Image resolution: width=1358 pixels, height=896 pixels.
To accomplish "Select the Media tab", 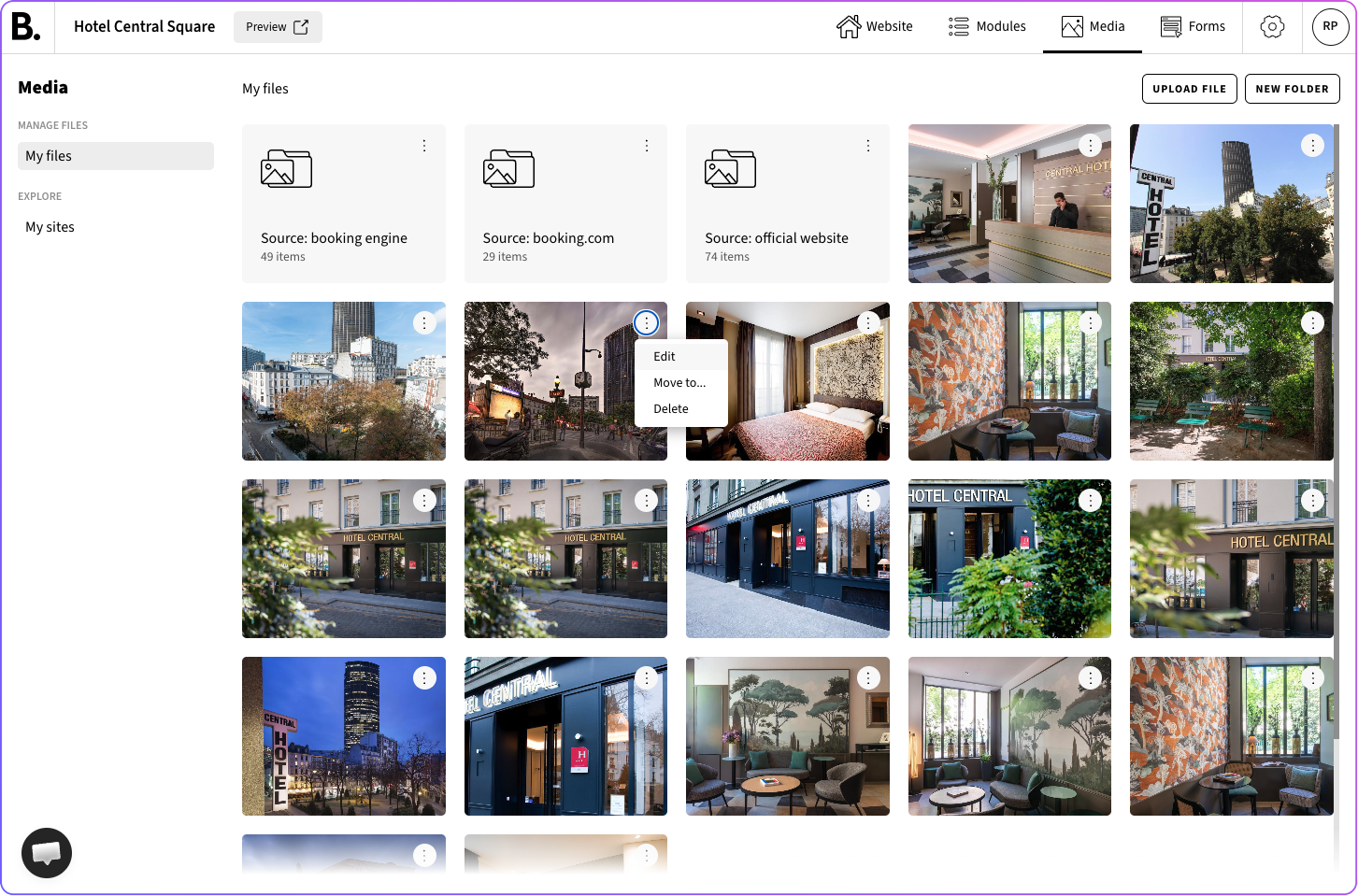I will (x=1093, y=27).
